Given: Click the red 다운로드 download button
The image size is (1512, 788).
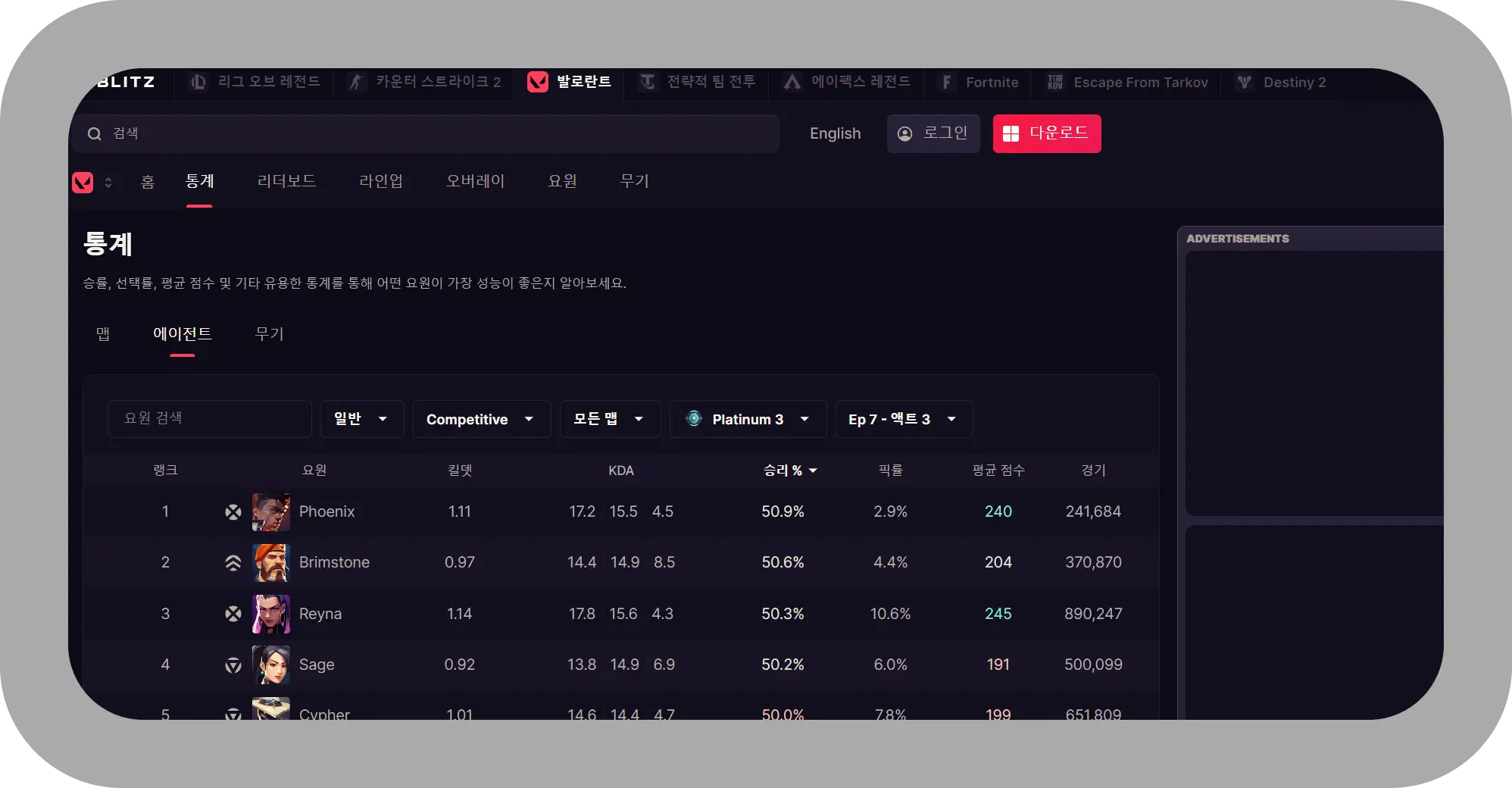Looking at the screenshot, I should [x=1047, y=133].
